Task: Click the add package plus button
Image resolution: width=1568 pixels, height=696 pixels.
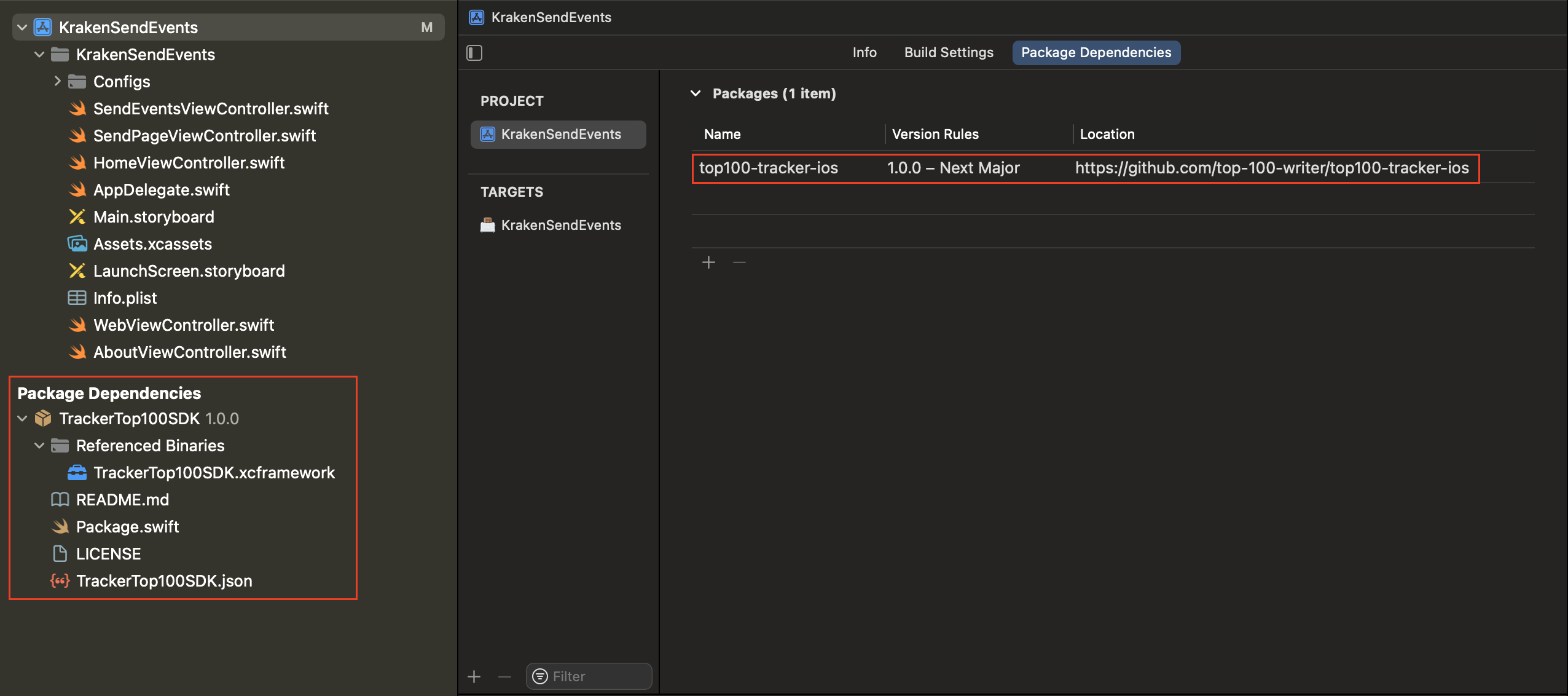Action: (x=708, y=263)
